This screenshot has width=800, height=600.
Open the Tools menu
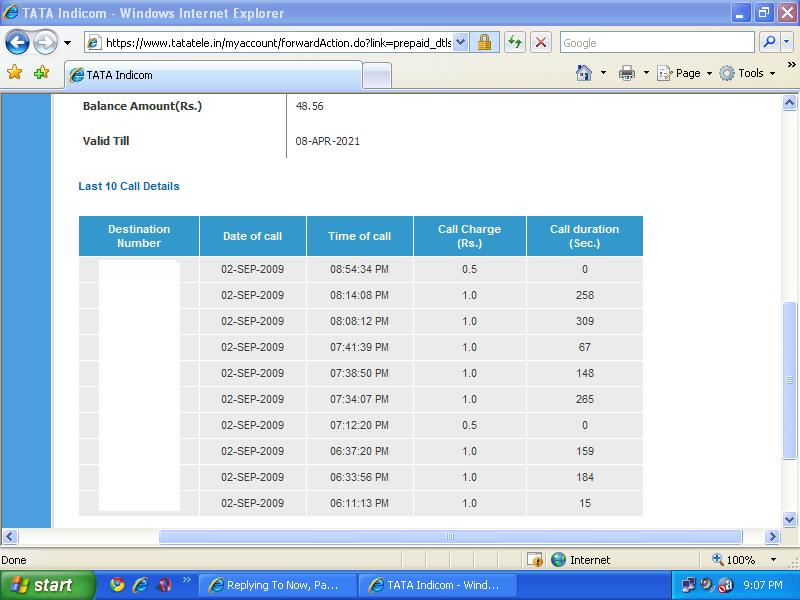(747, 73)
